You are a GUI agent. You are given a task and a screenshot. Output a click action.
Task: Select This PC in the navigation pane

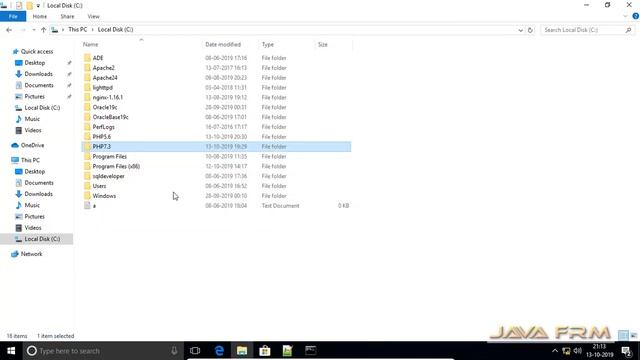click(30, 160)
